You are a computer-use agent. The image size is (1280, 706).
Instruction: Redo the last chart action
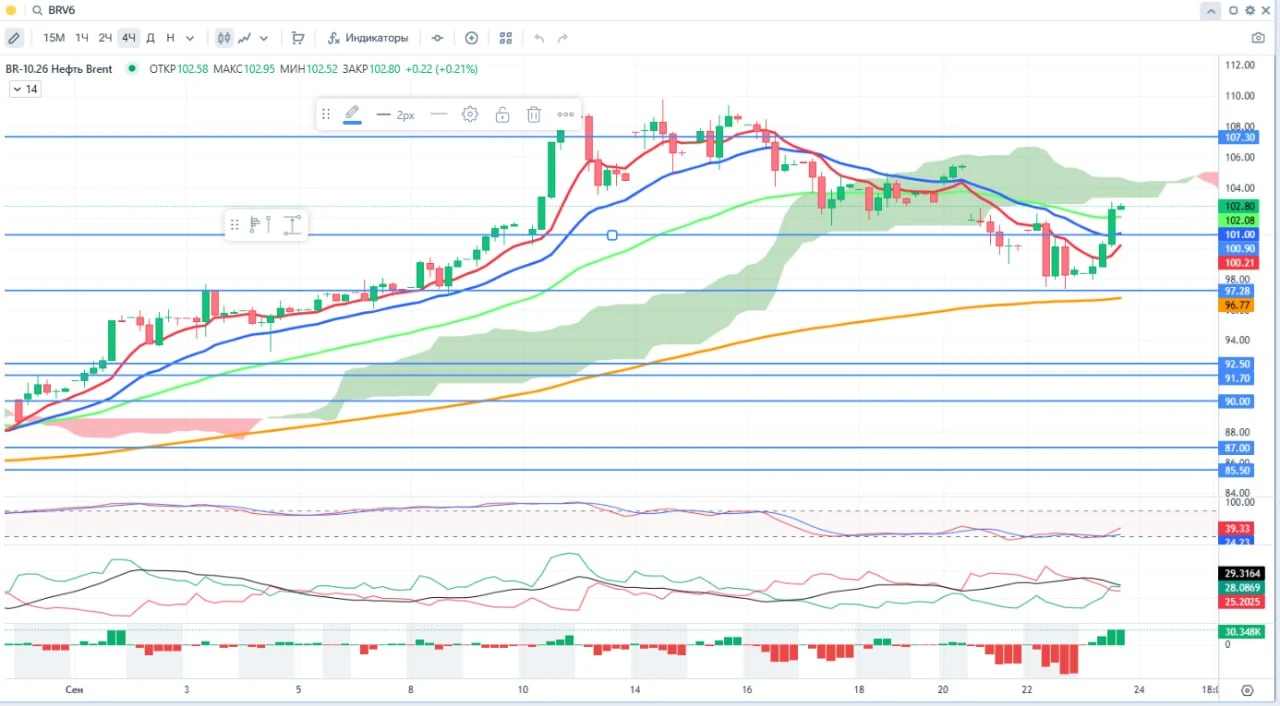563,38
